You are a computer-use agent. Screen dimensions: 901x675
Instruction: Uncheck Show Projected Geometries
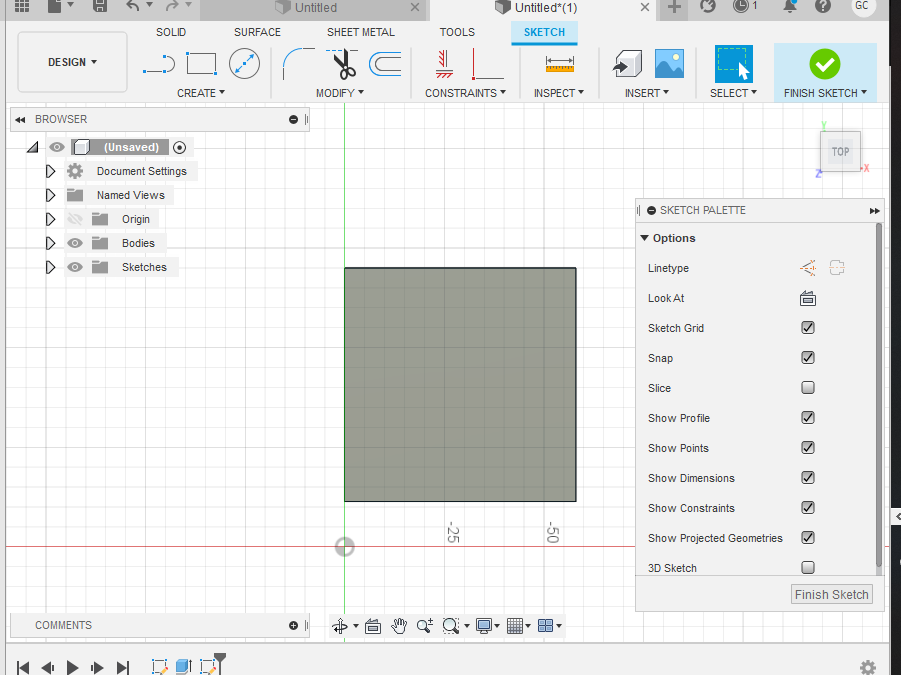click(x=808, y=538)
